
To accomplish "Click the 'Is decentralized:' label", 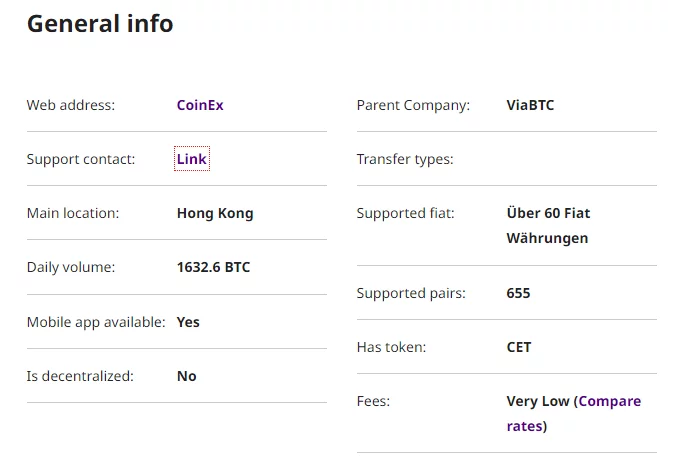I will pyautogui.click(x=82, y=376).
